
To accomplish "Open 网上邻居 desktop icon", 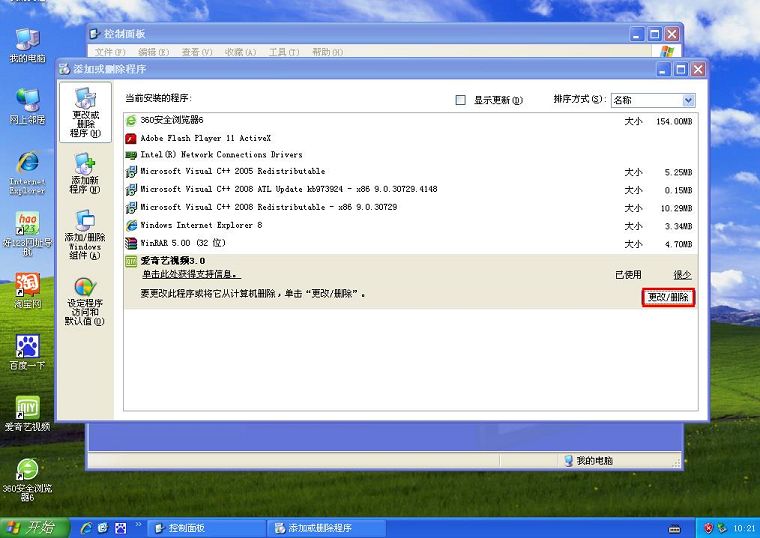I will point(27,106).
